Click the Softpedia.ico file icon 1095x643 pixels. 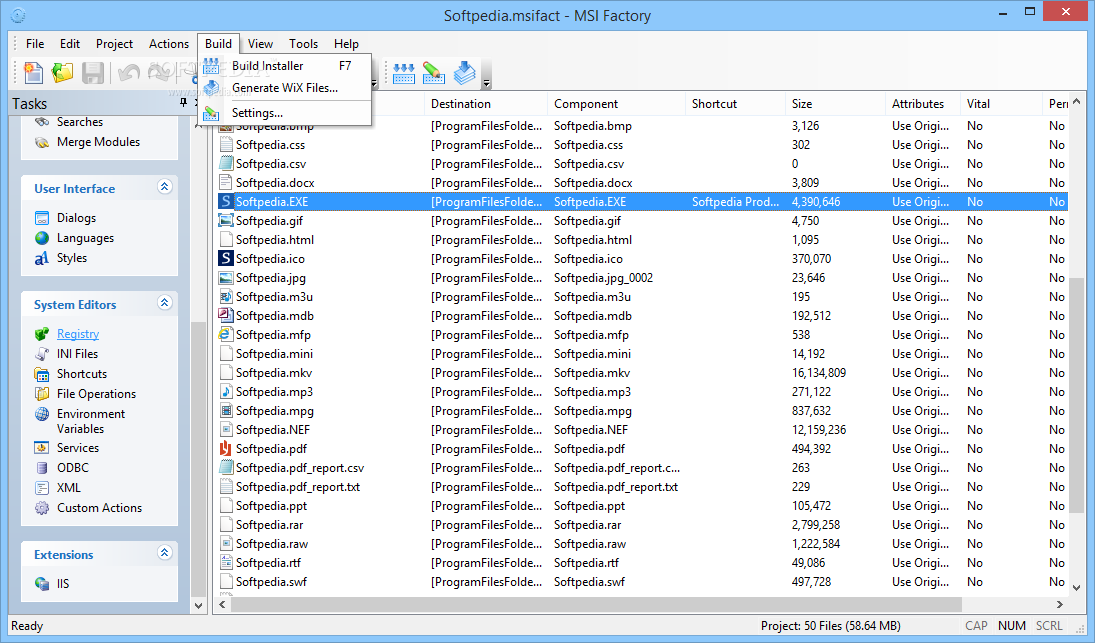[x=226, y=258]
